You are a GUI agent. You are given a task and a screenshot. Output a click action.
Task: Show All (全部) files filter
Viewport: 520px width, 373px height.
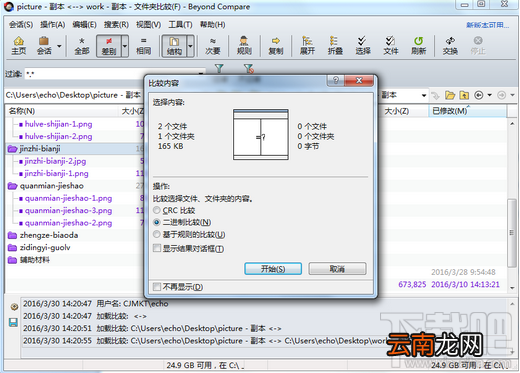[82, 45]
